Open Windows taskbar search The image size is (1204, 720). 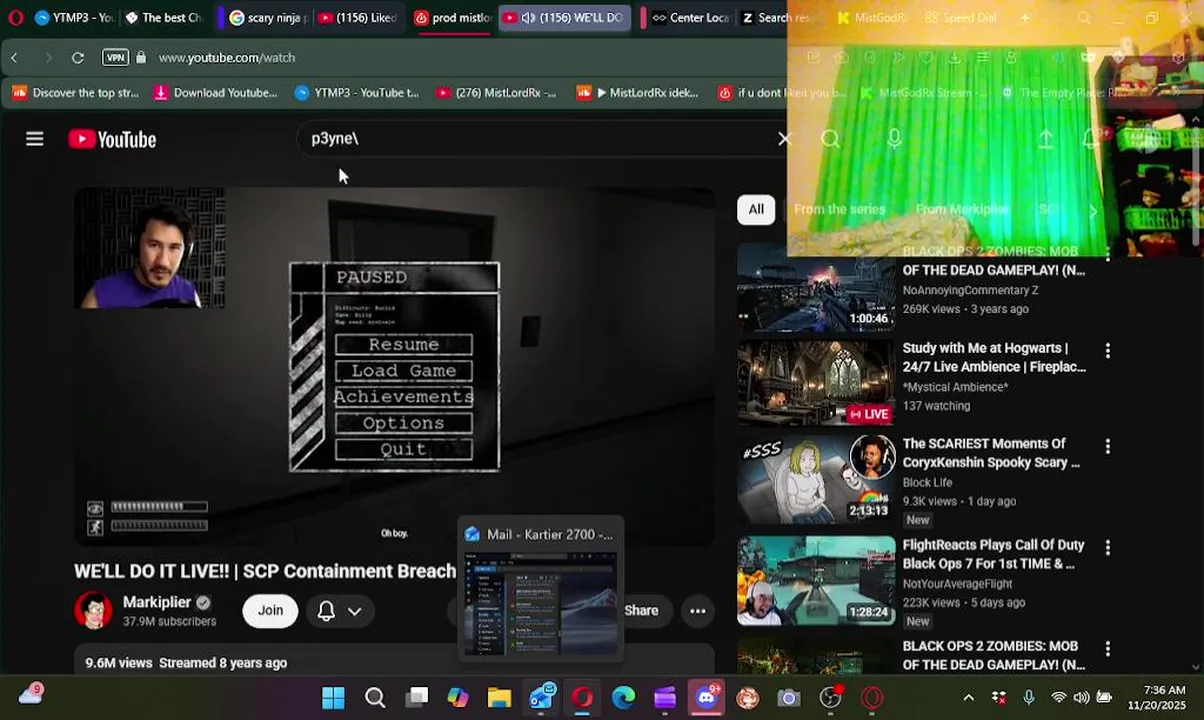pos(375,697)
